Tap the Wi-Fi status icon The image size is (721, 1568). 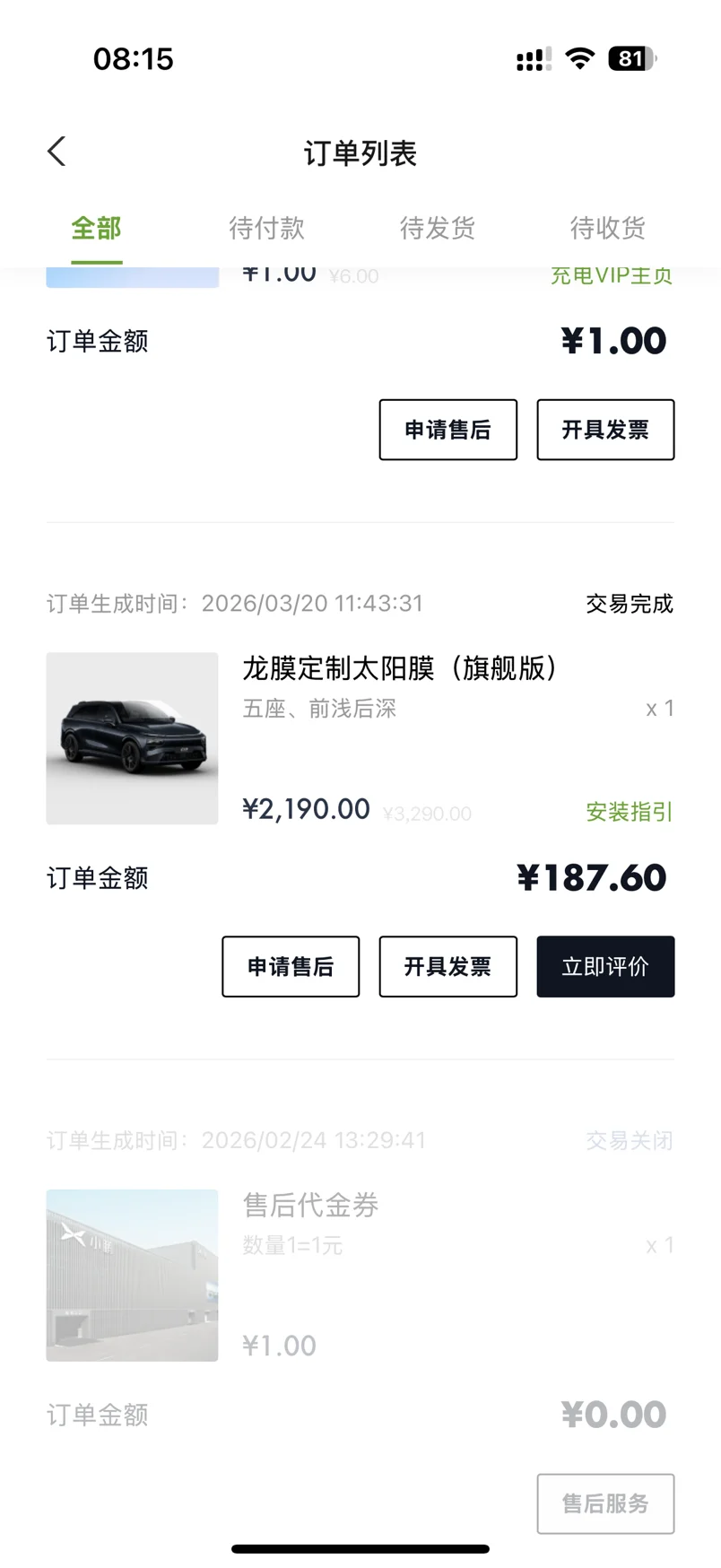click(x=580, y=59)
